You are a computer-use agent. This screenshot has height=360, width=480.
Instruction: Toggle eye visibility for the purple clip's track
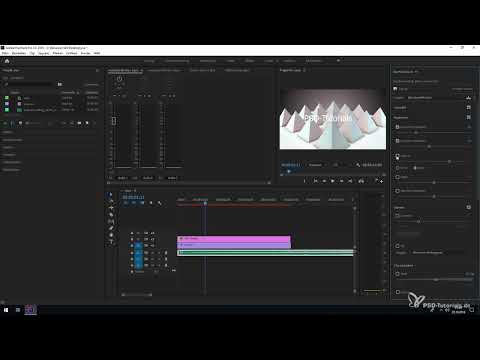click(152, 245)
